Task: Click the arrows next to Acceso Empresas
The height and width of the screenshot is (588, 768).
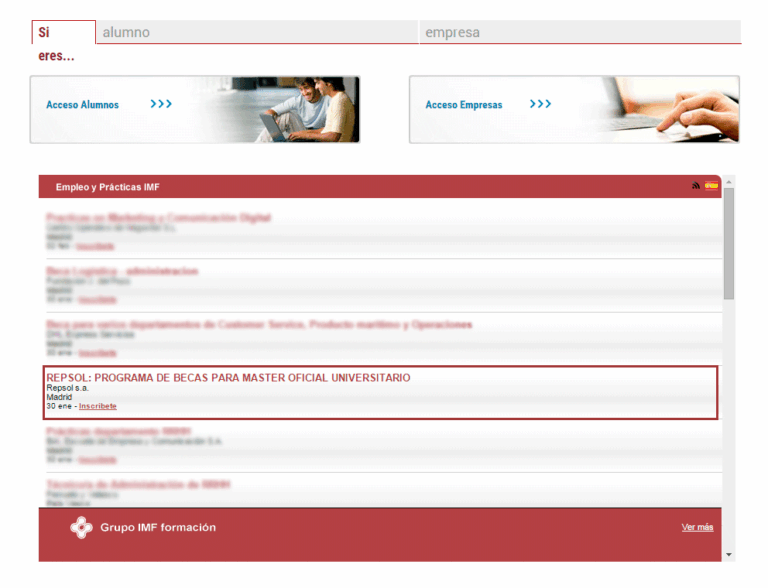Action: tap(540, 104)
